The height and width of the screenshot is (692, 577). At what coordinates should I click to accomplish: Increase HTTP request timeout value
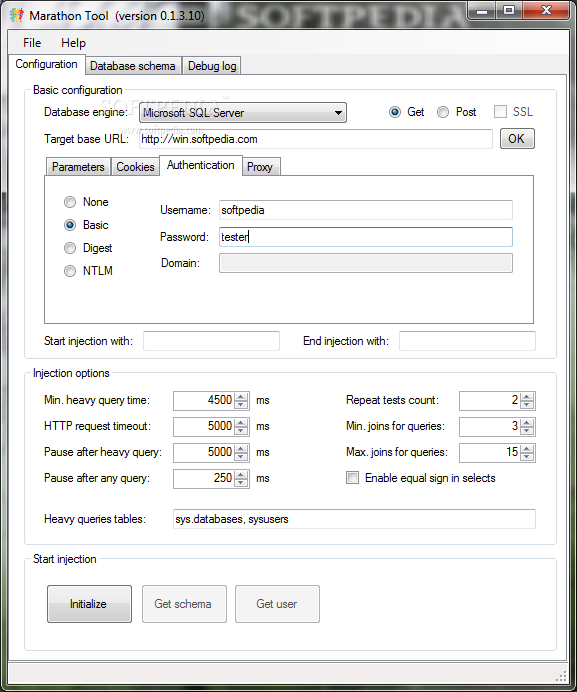click(x=241, y=422)
